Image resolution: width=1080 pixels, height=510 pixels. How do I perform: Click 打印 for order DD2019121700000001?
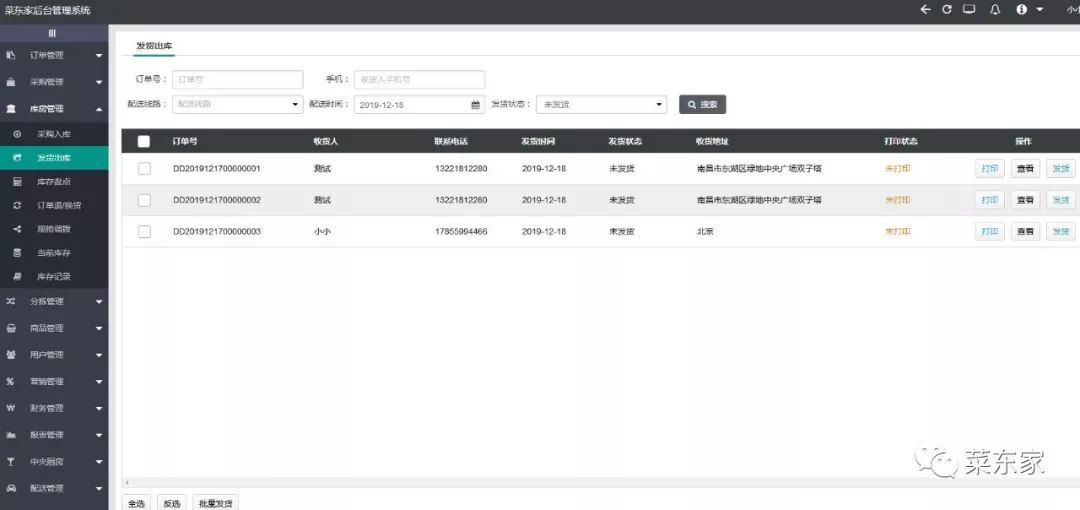[990, 169]
